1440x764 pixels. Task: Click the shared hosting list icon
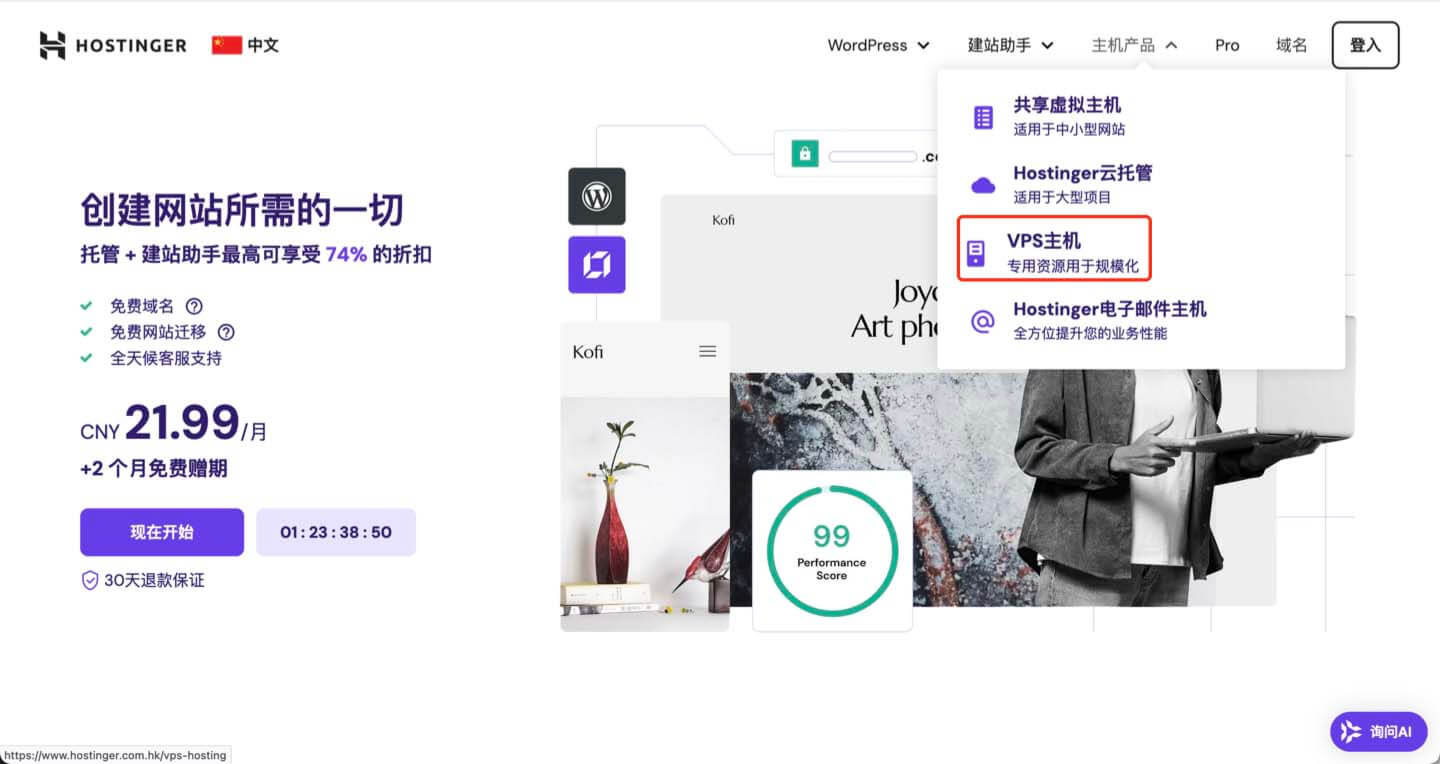pos(983,117)
